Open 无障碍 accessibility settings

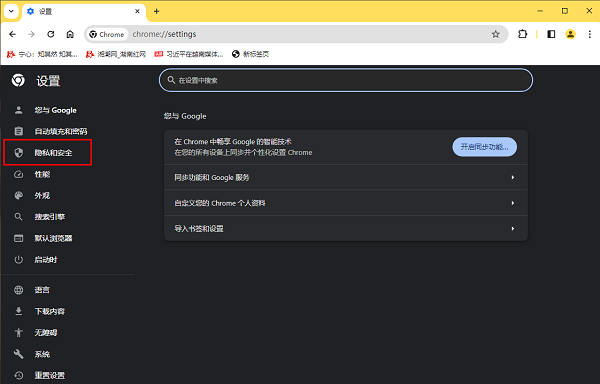(x=46, y=332)
